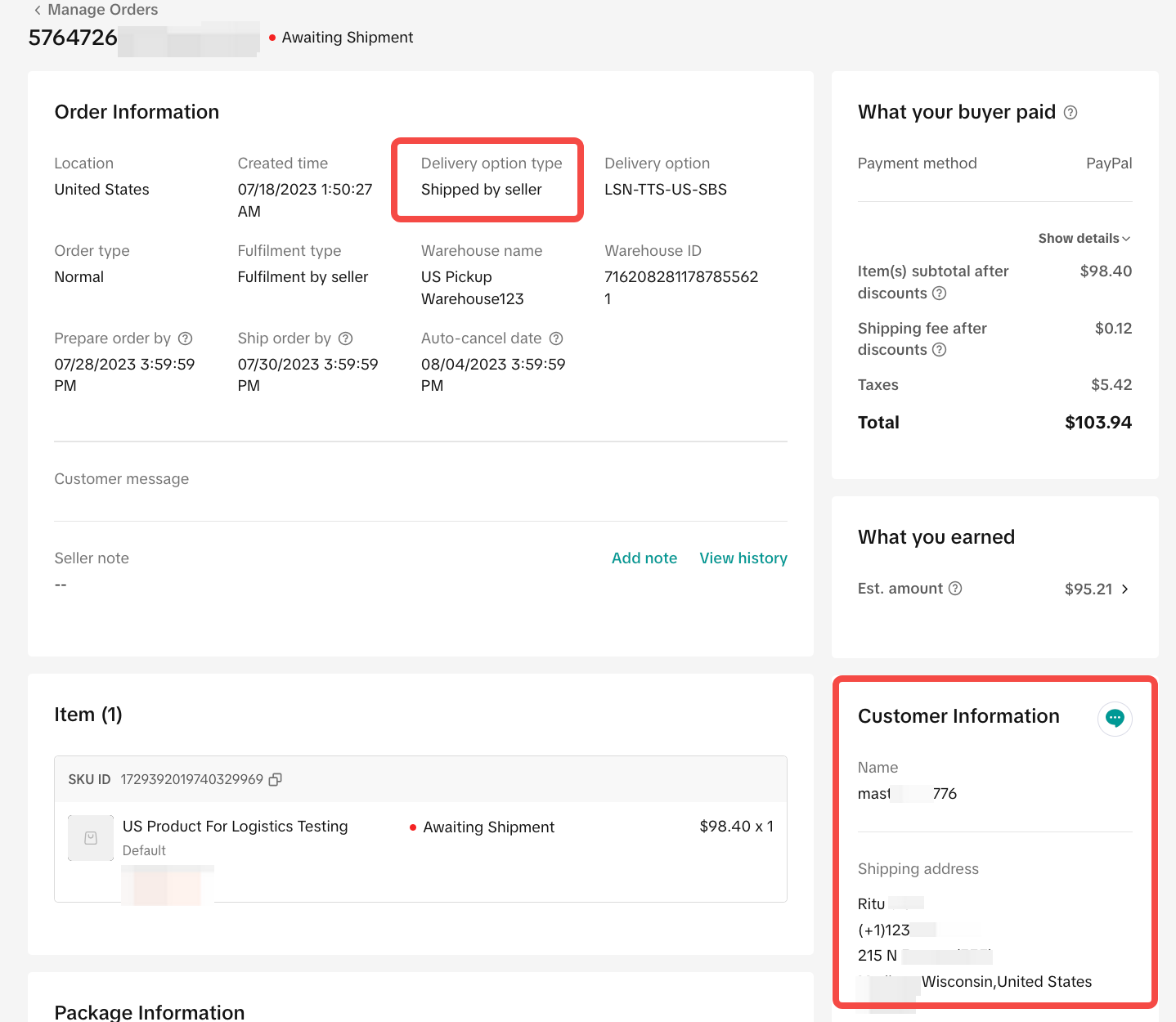Click help icon next to Prepare order by
Viewport: 1176px width, 1022px height.
click(x=186, y=338)
